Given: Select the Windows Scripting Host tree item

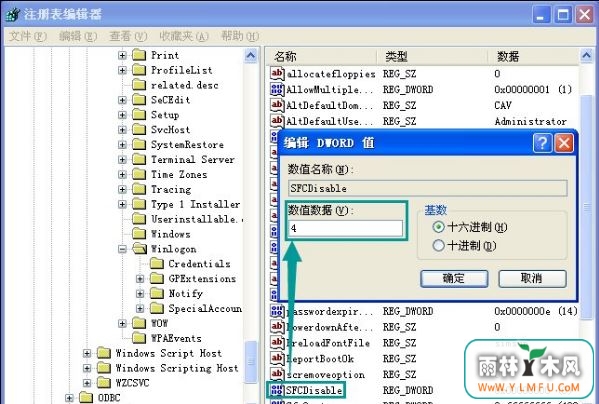Looking at the screenshot, I should tap(177, 368).
